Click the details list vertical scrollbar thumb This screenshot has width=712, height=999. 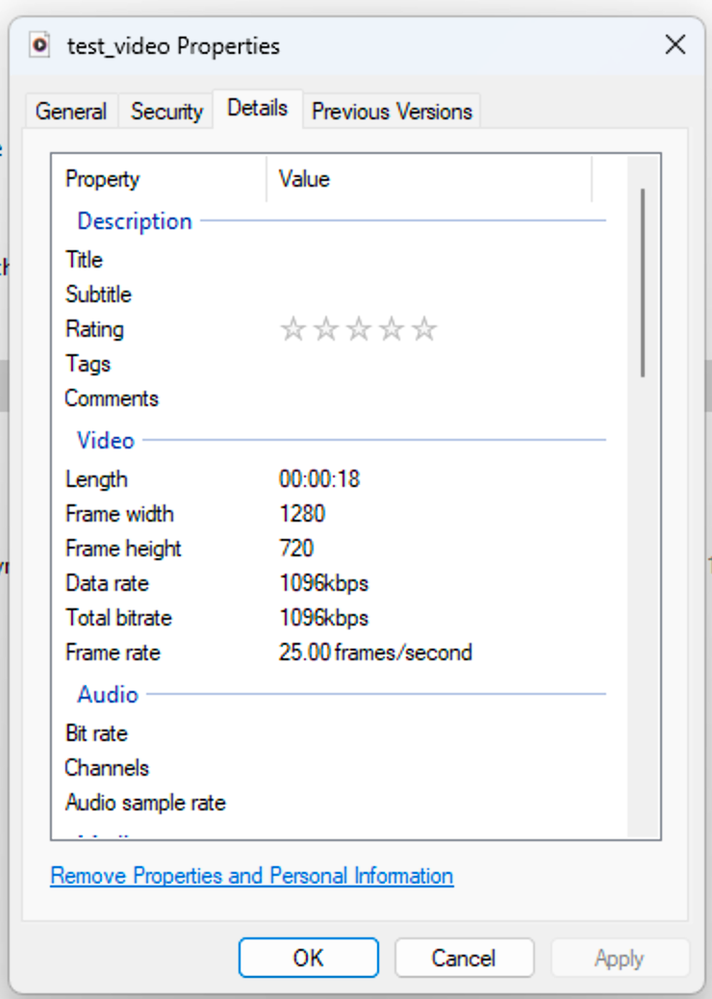pyautogui.click(x=642, y=282)
